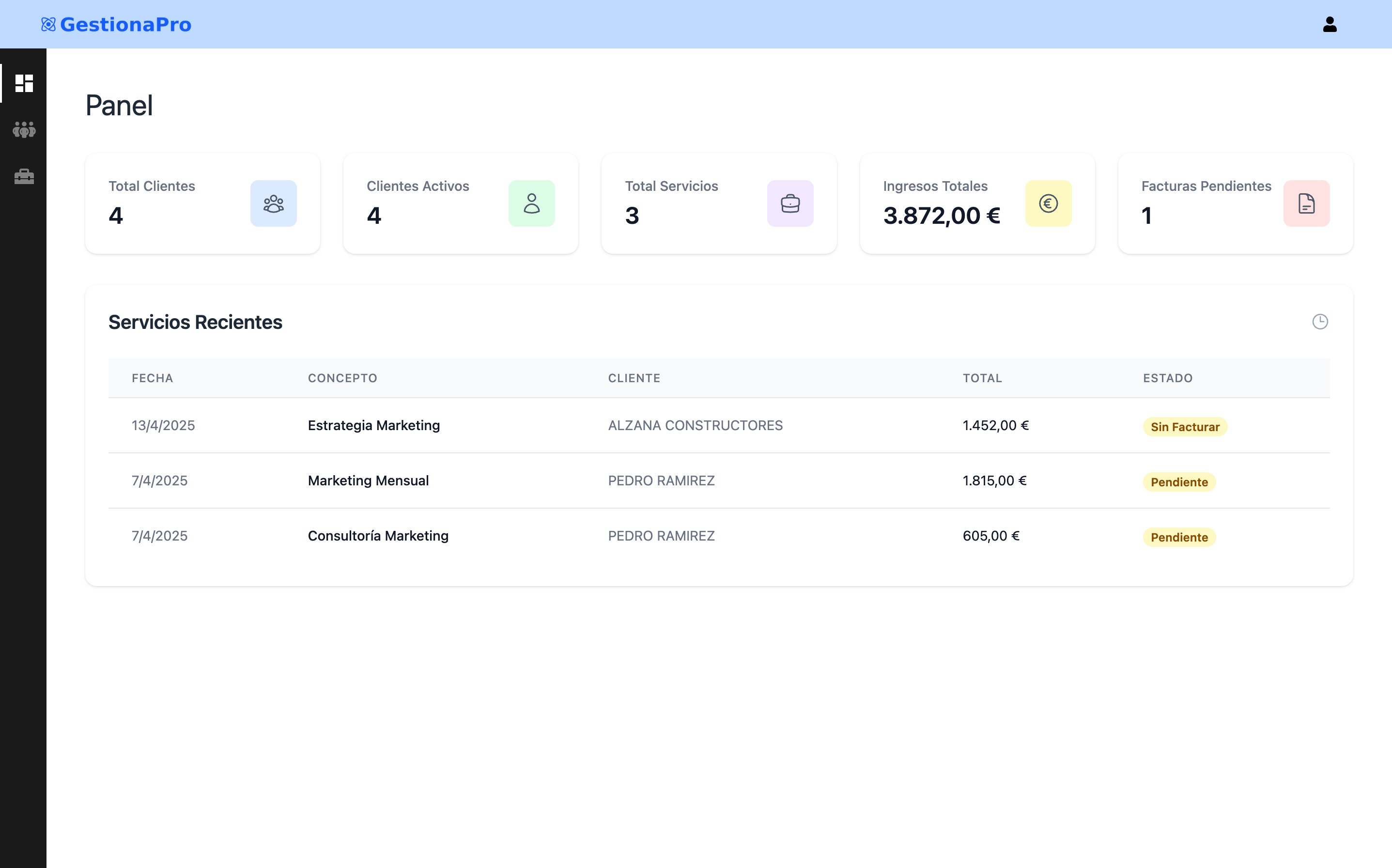Select date 7/4/2025 of Marketing Mensual row
1392x868 pixels.
pos(159,480)
